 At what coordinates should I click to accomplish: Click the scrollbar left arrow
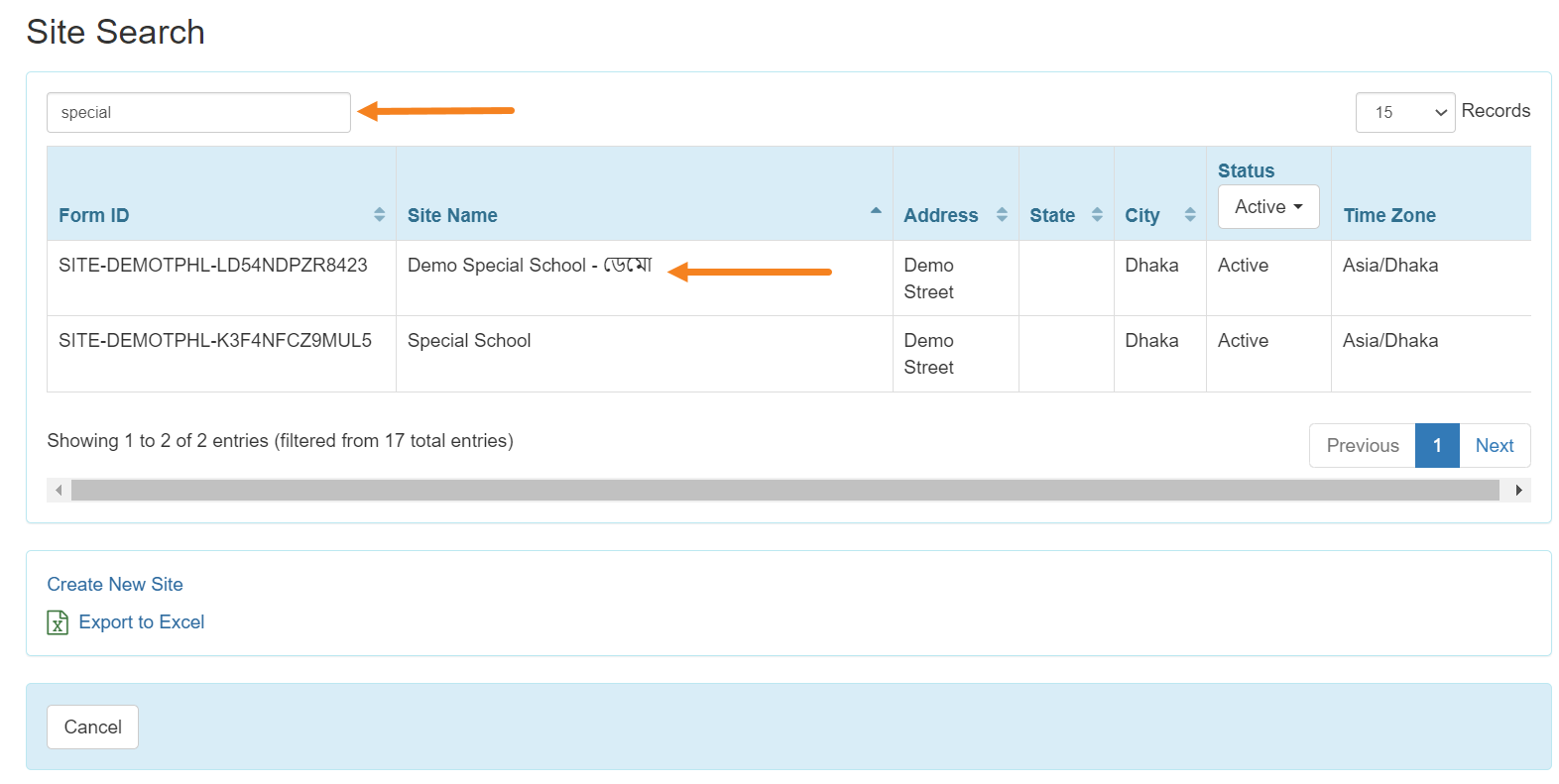click(x=59, y=491)
